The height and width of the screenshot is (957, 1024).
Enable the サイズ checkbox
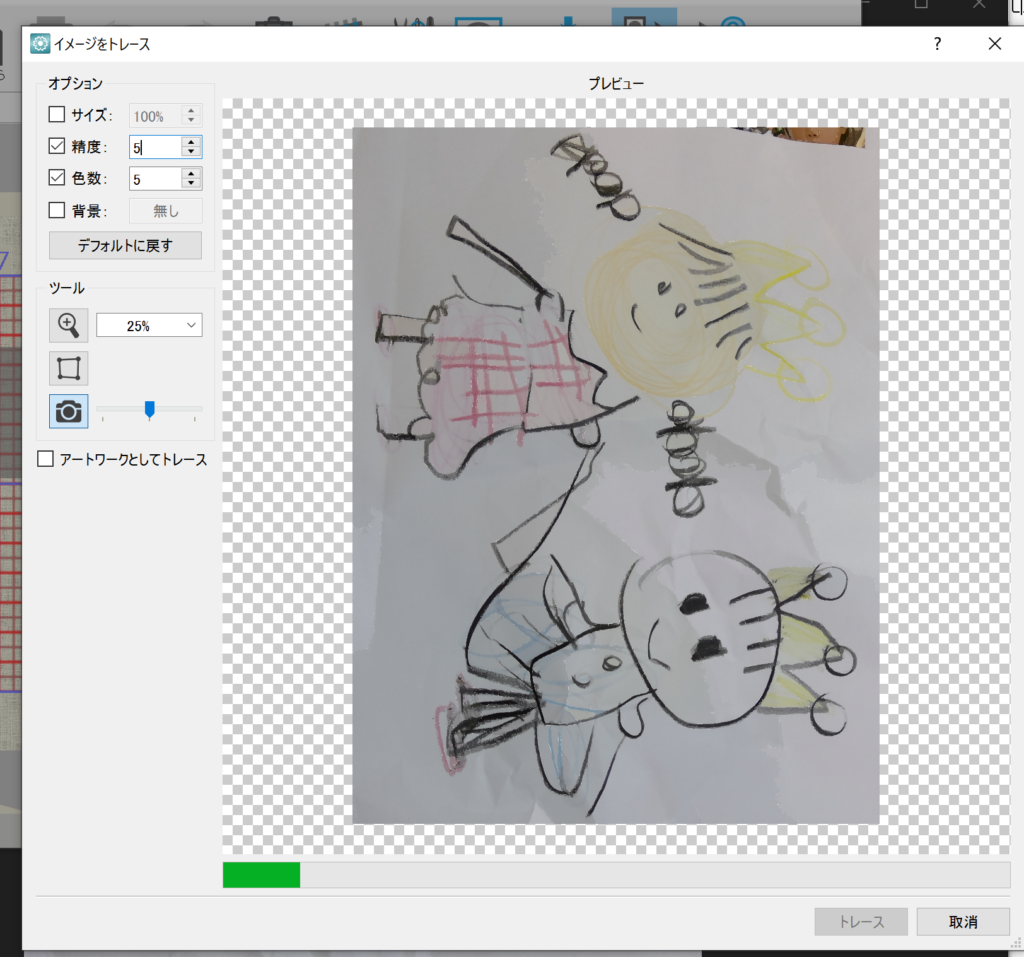coord(57,115)
